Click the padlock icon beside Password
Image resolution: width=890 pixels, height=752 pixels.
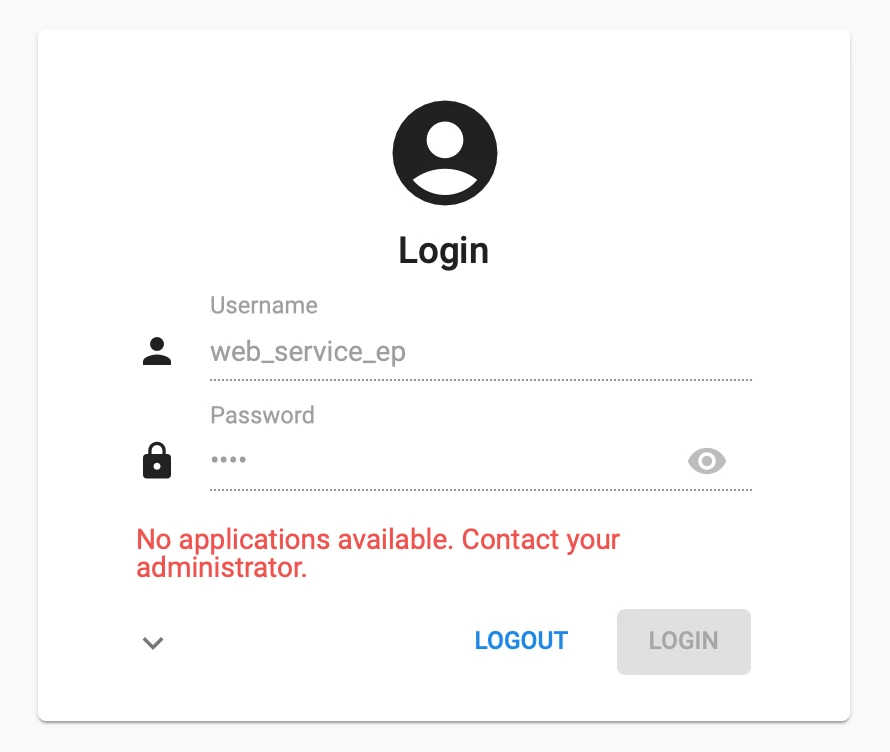coord(157,461)
